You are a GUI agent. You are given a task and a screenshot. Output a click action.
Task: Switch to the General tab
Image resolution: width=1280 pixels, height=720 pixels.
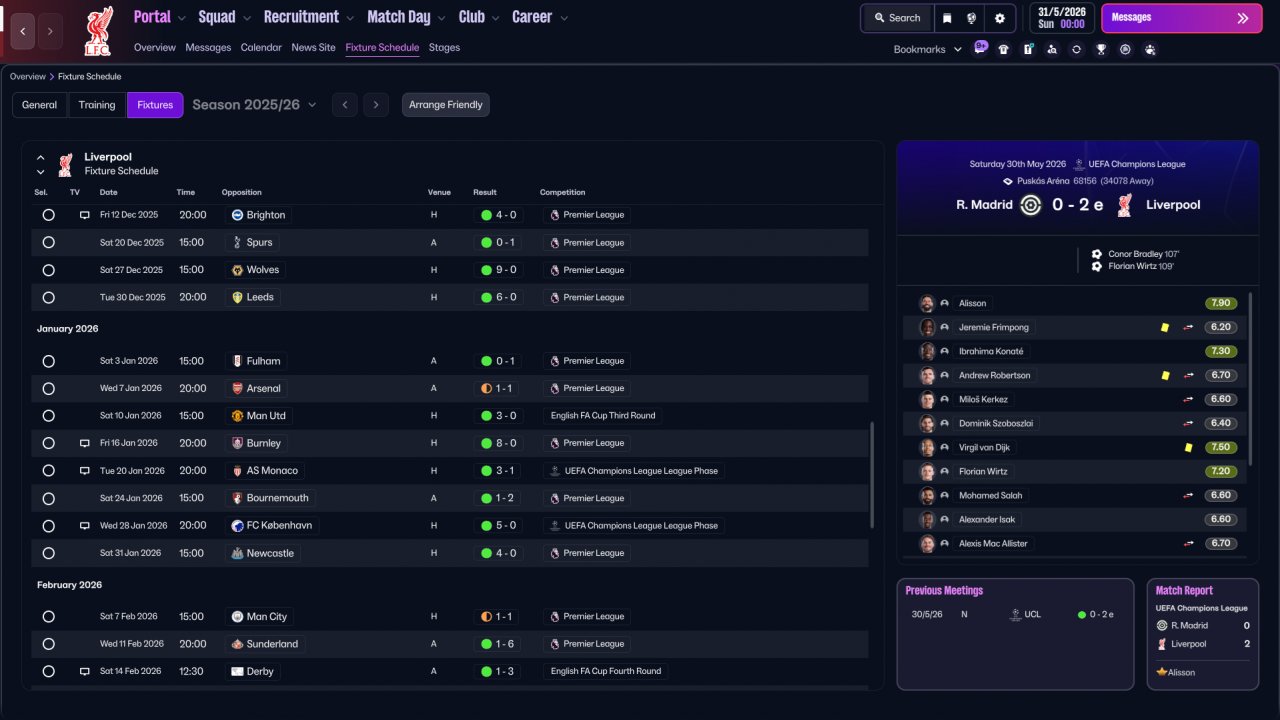40,105
